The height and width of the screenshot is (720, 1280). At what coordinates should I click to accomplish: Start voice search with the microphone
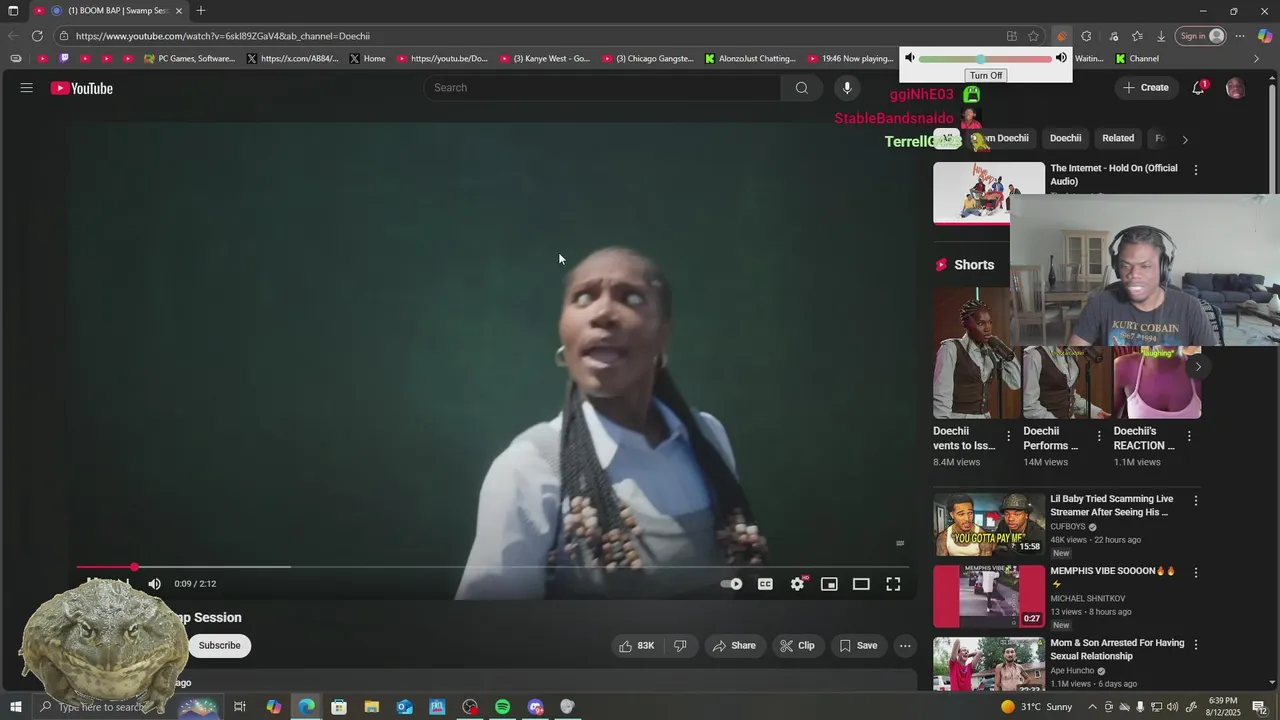[x=847, y=88]
